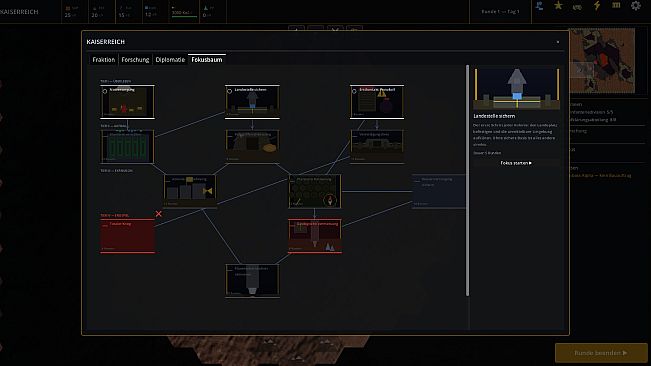Image resolution: width=651 pixels, height=366 pixels.
Task: Click the Landestelle sichern heading in detail panel
Action: coord(494,116)
